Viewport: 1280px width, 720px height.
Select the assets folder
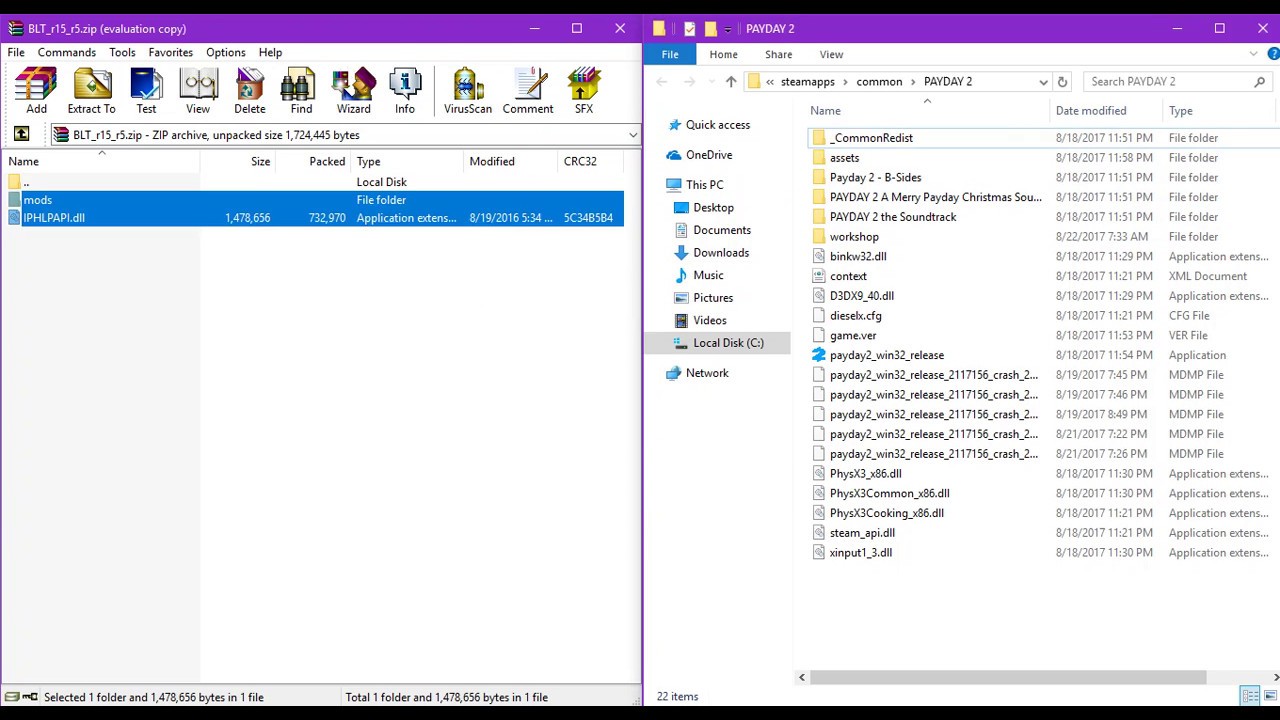pos(844,158)
